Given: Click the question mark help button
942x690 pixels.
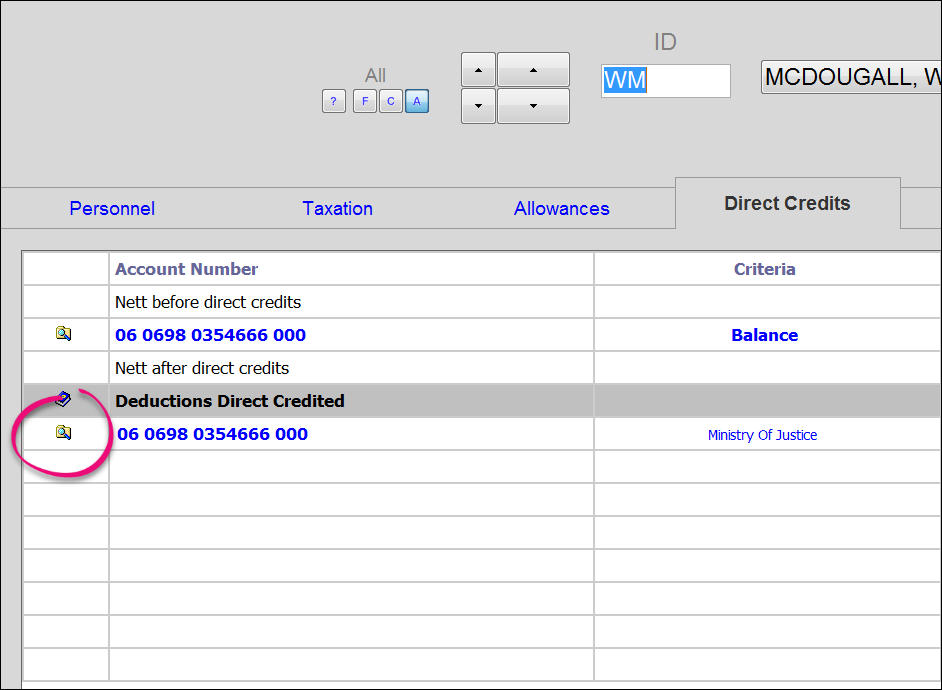Looking at the screenshot, I should (333, 101).
